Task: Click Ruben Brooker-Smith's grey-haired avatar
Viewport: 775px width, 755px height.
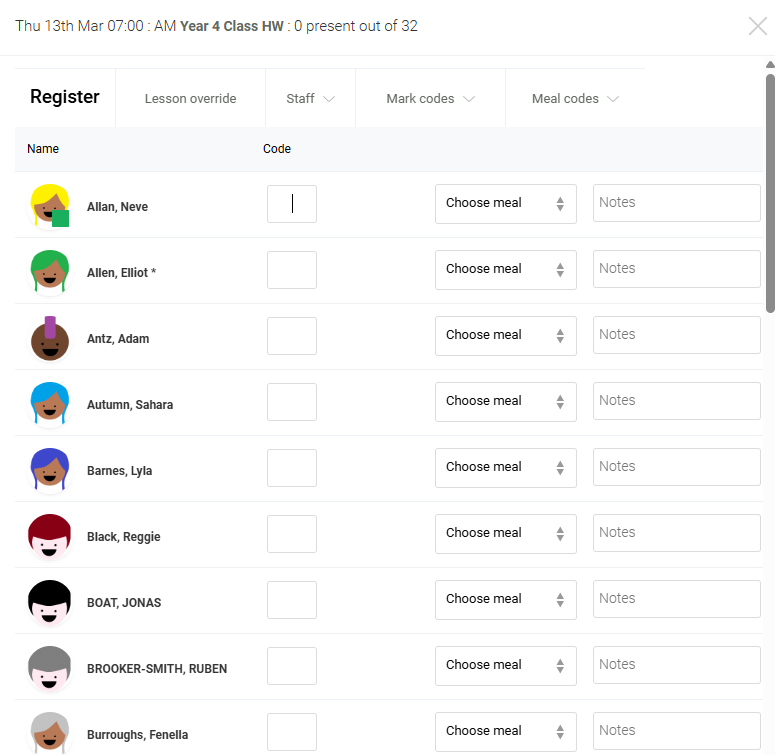Action: point(50,668)
